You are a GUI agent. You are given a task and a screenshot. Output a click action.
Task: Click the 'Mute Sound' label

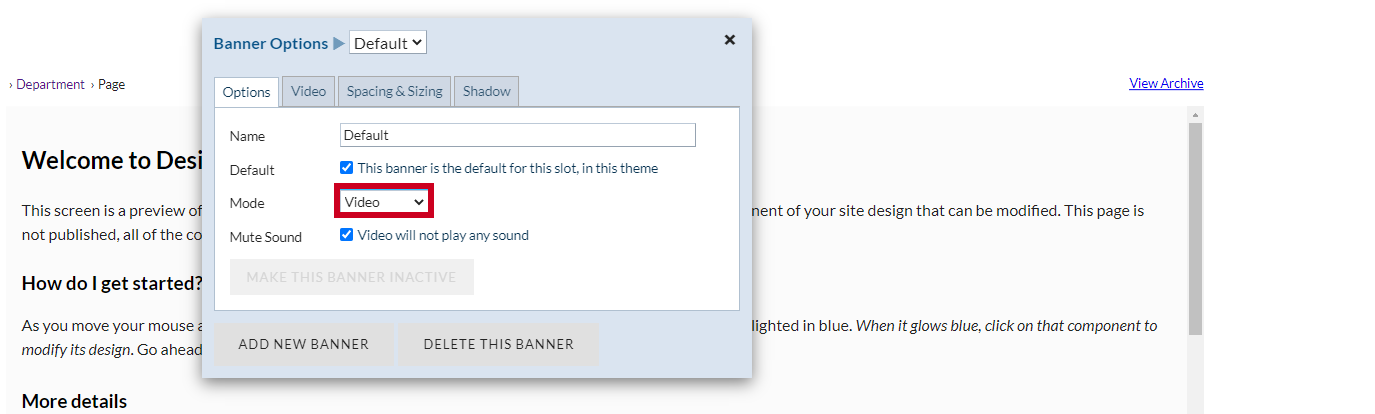pos(266,237)
